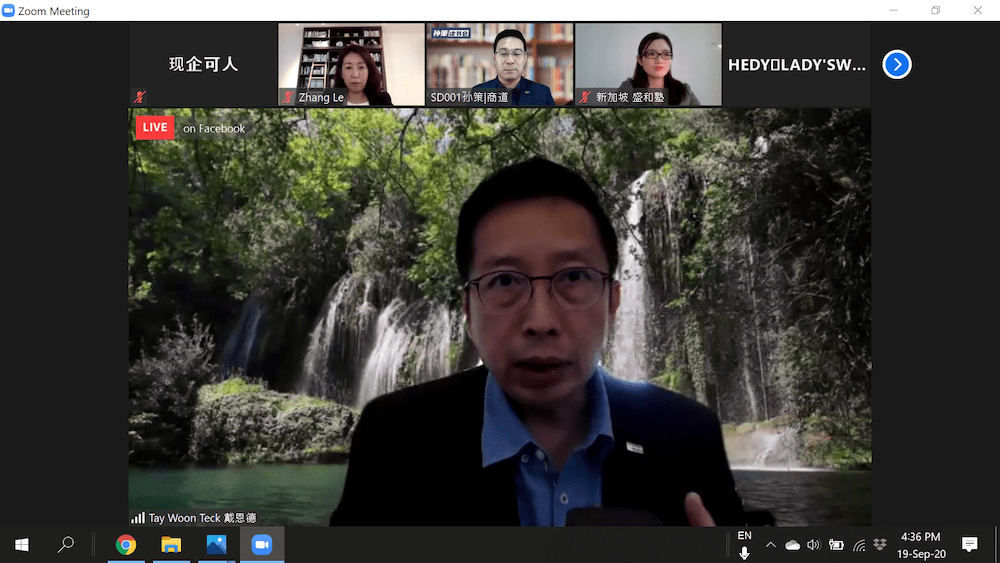
Task: Select the HEDY LADY'SW... participant tile
Action: pyautogui.click(x=796, y=65)
